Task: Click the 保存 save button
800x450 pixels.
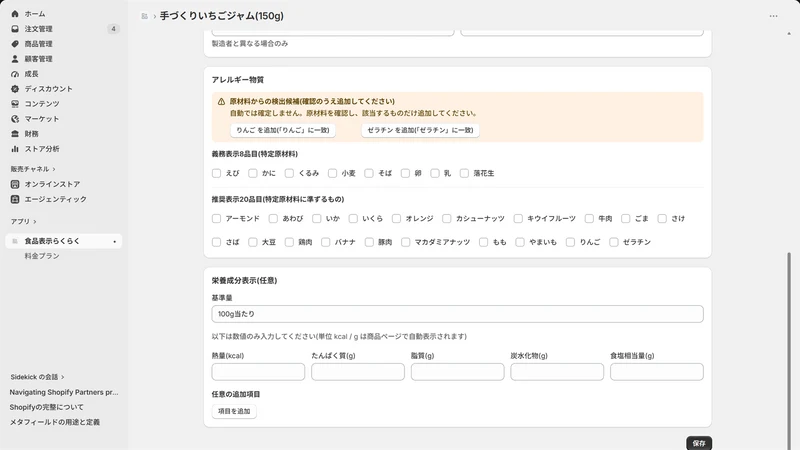Action: pos(699,443)
